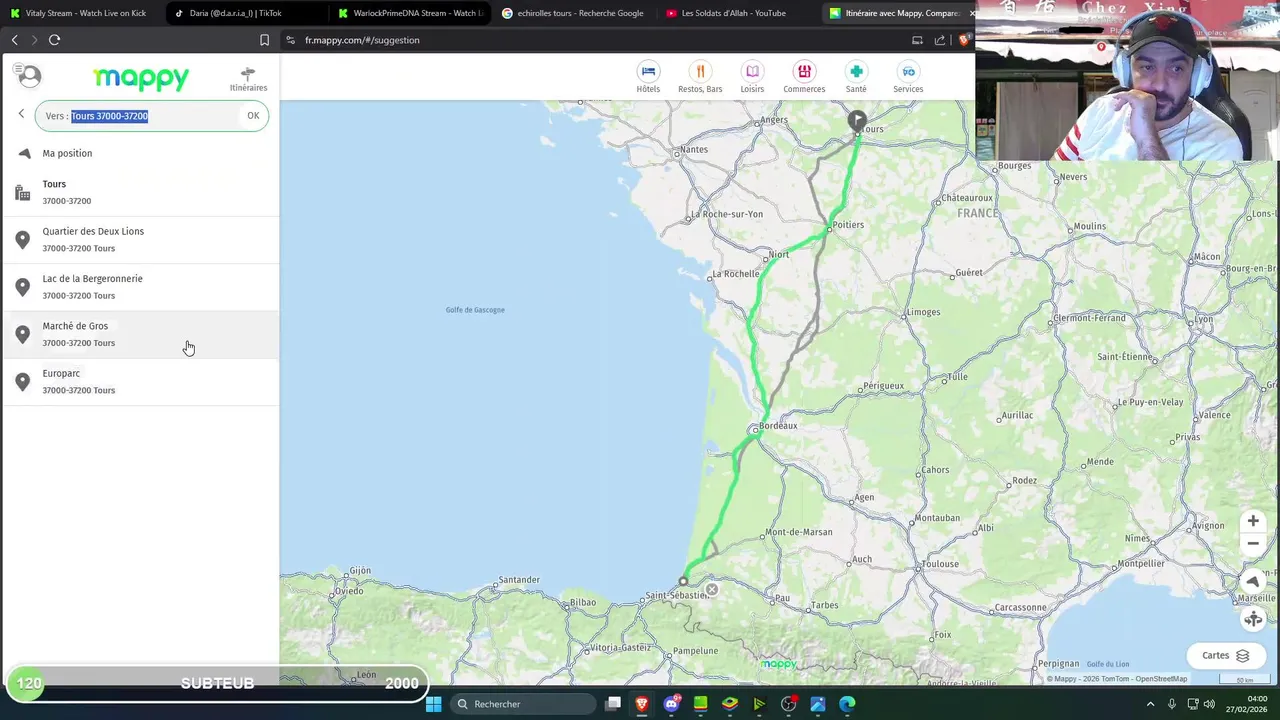1280x720 pixels.
Task: Open the Cartes layers selector
Action: tap(1225, 656)
